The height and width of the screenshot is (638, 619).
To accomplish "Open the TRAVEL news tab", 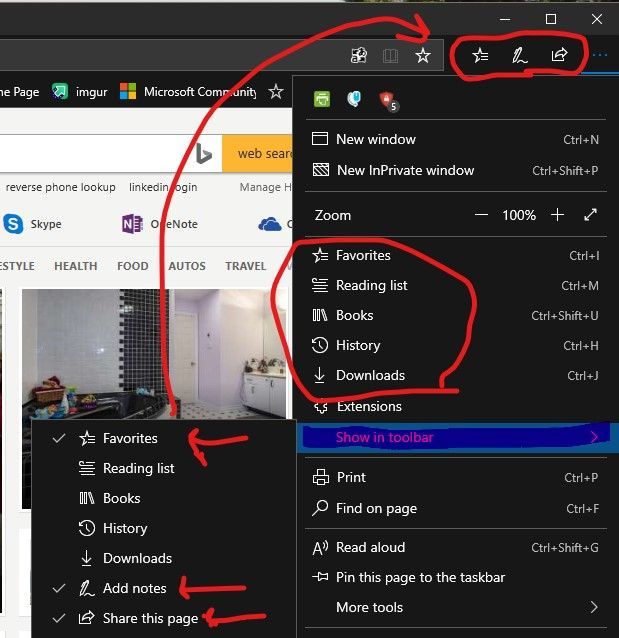I will [x=246, y=266].
